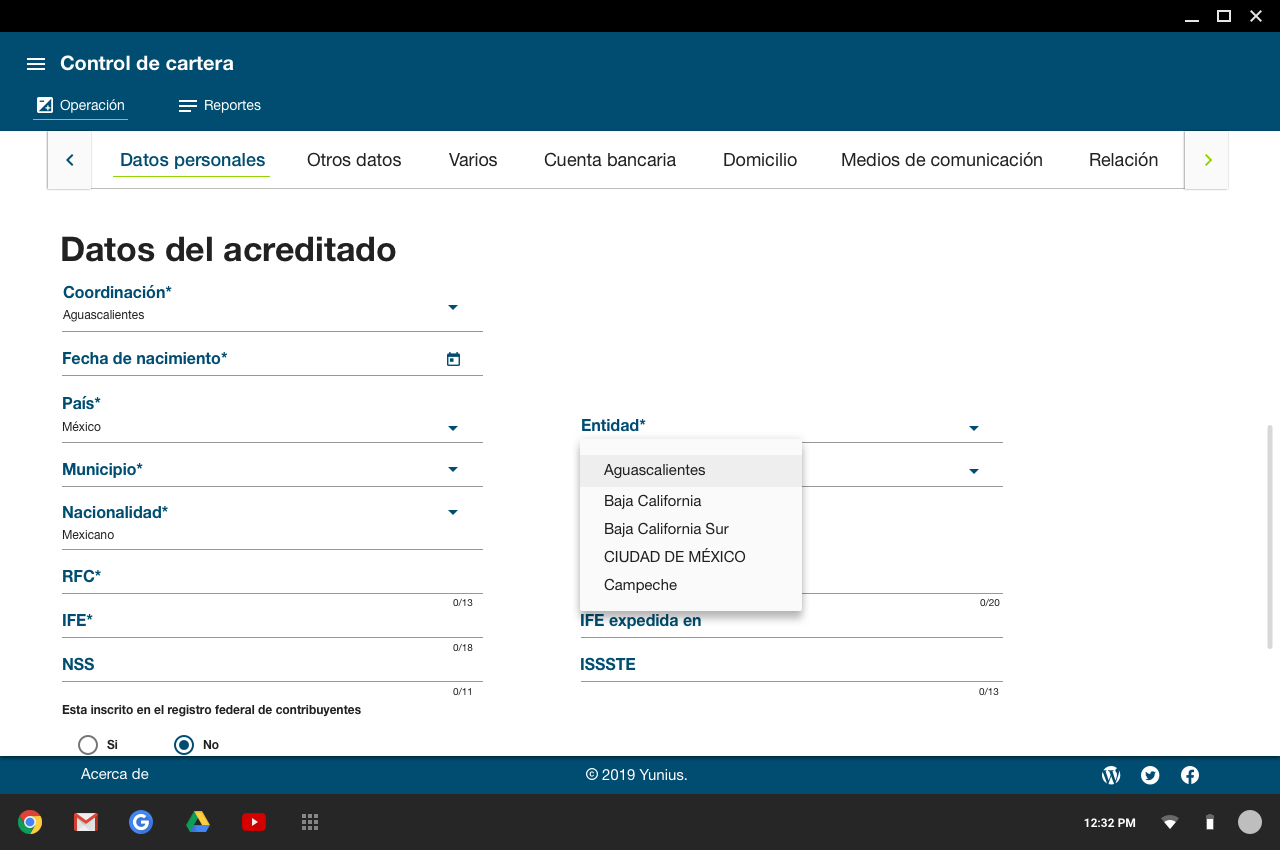Click the 'Acerca de' footer link
1280x850 pixels.
(115, 774)
